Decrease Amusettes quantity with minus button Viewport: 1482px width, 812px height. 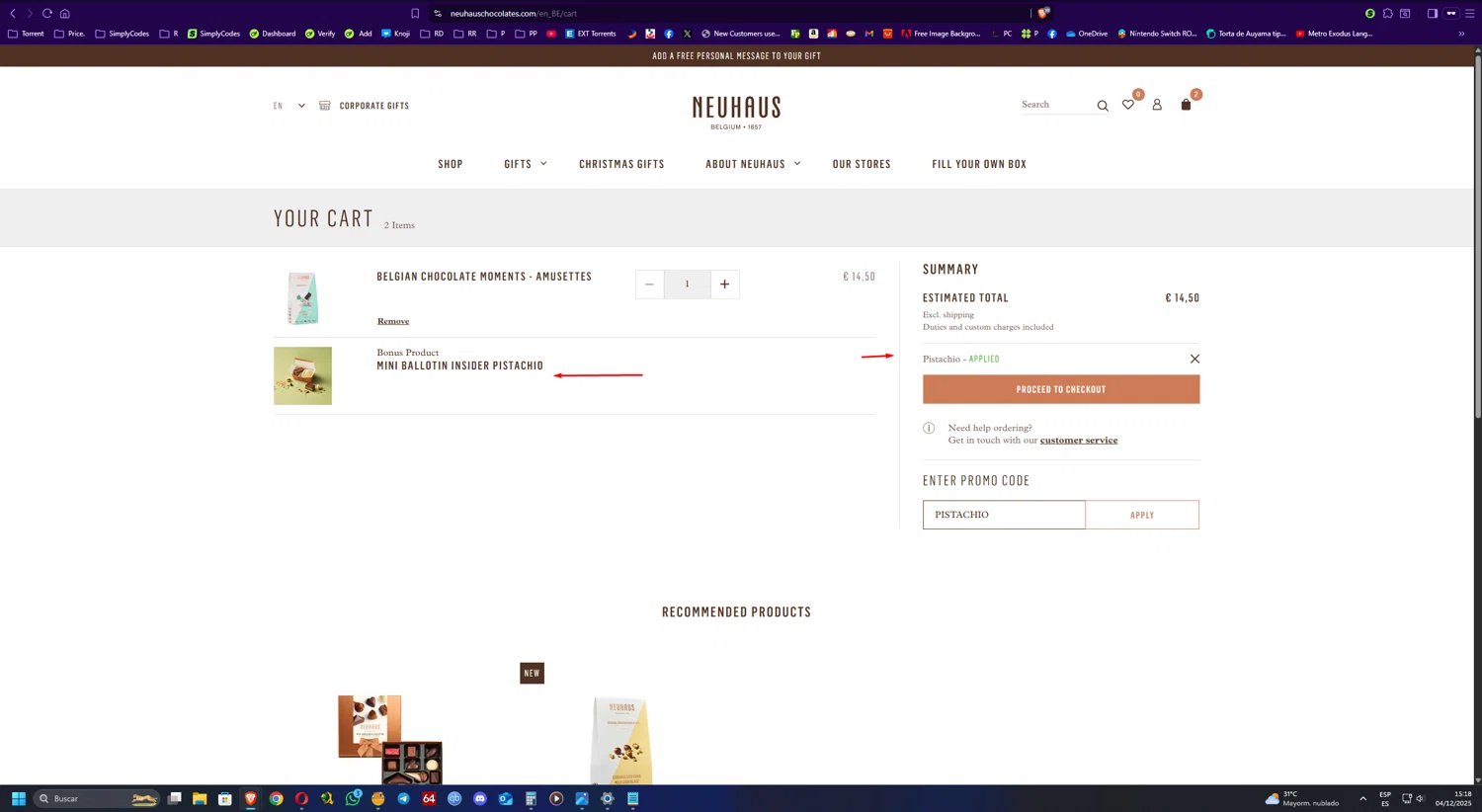(649, 284)
